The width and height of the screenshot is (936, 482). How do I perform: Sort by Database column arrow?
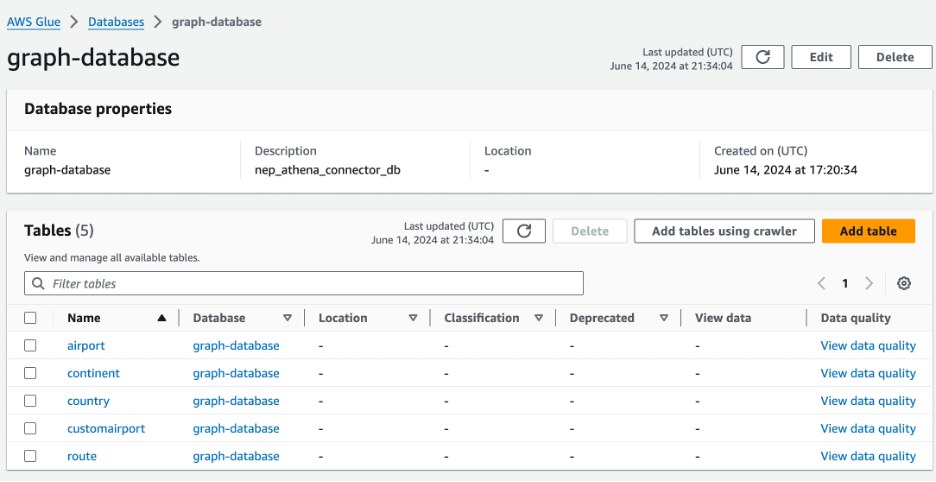click(287, 318)
